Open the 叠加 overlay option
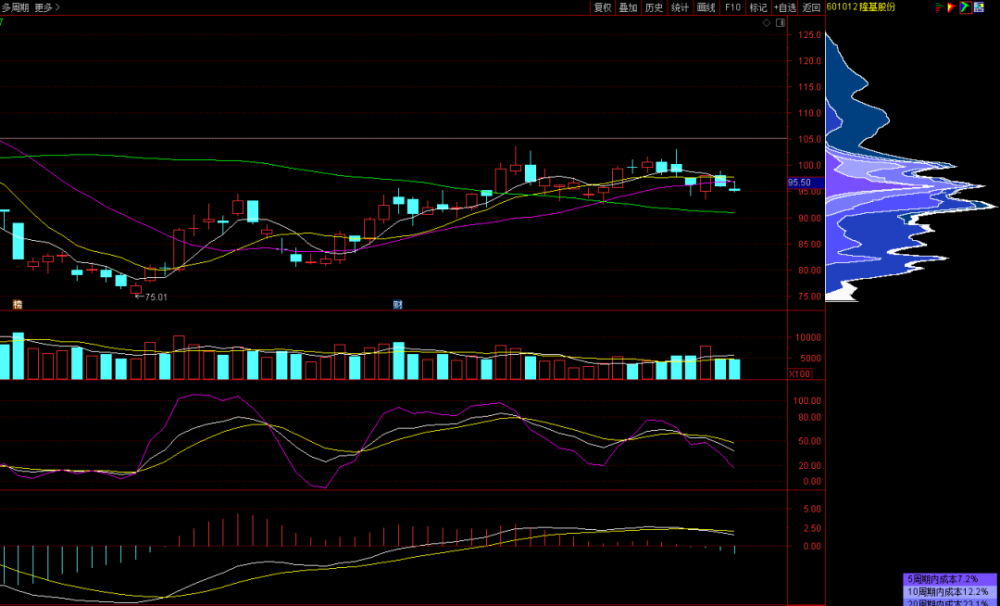Viewport: 1000px width, 606px height. 628,7
